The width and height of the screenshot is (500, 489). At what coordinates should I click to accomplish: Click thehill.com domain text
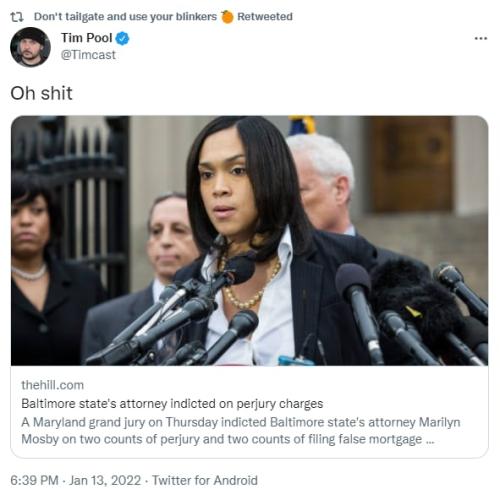[x=52, y=385]
